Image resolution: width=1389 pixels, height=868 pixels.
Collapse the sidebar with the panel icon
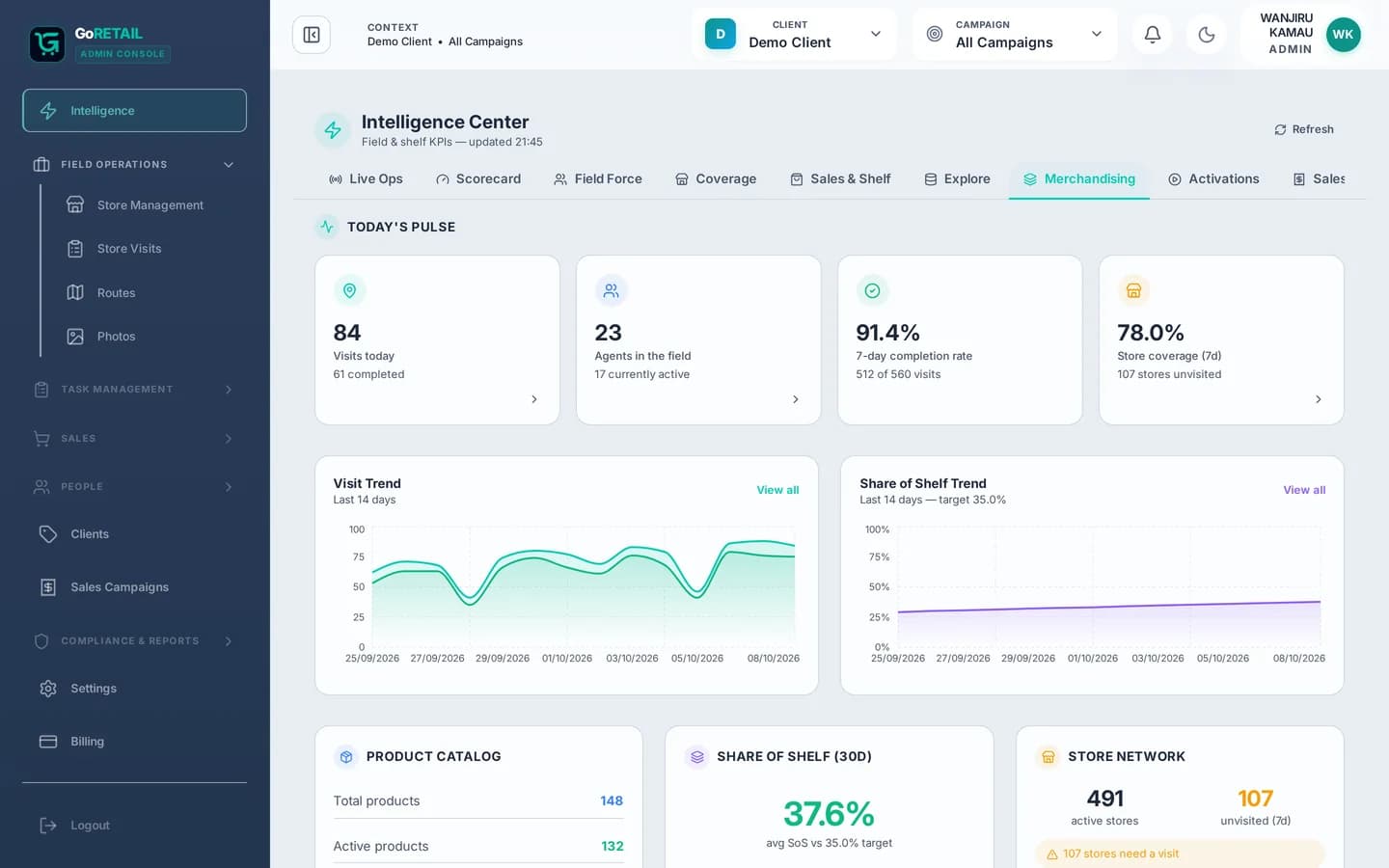[x=311, y=35]
